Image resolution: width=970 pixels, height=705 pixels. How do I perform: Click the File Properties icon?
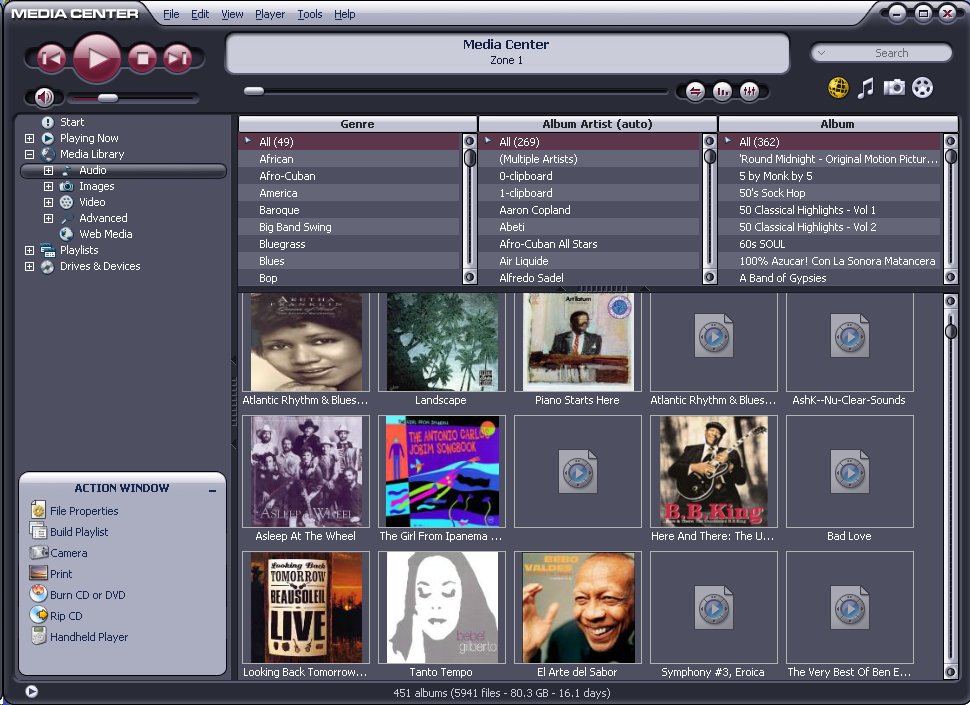pos(38,510)
